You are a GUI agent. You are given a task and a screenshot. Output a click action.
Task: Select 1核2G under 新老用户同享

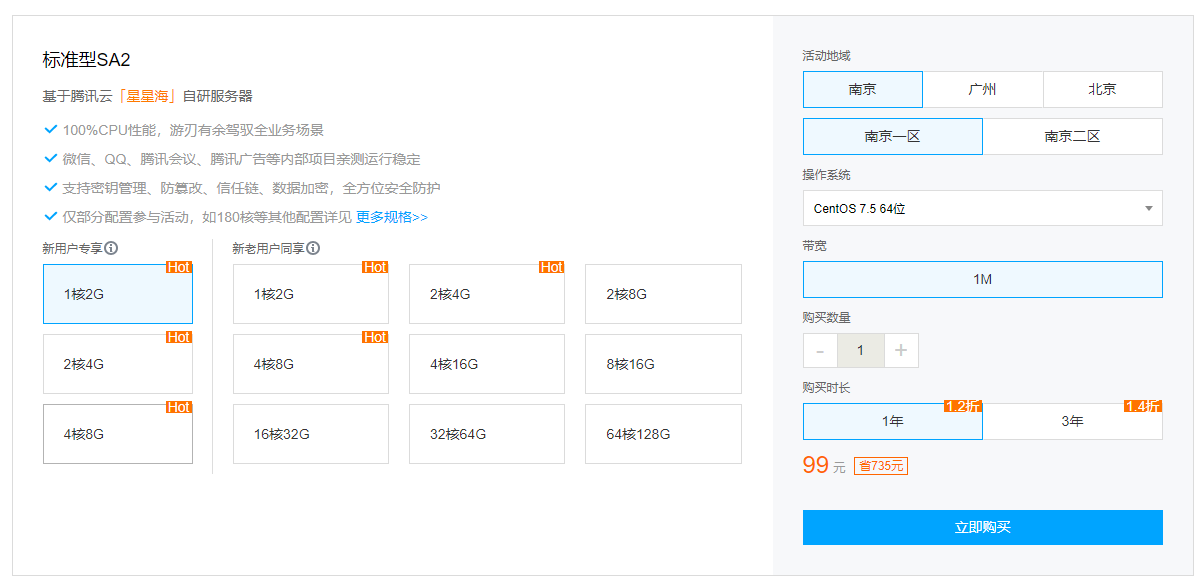click(310, 294)
